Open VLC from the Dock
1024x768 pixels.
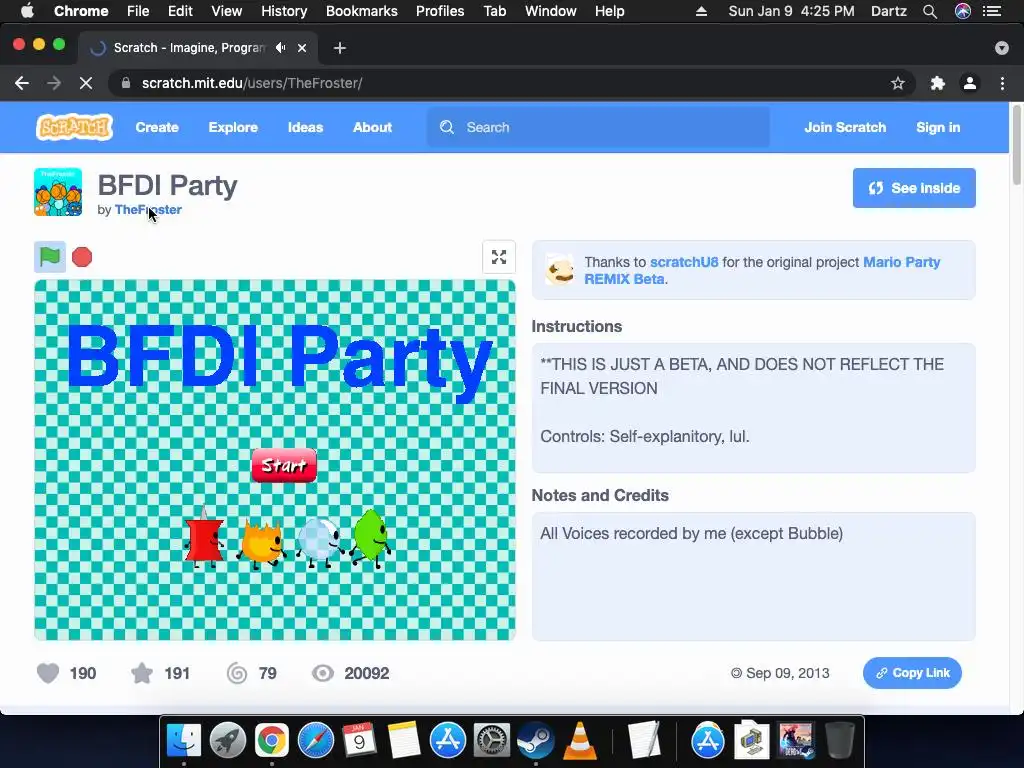click(579, 741)
